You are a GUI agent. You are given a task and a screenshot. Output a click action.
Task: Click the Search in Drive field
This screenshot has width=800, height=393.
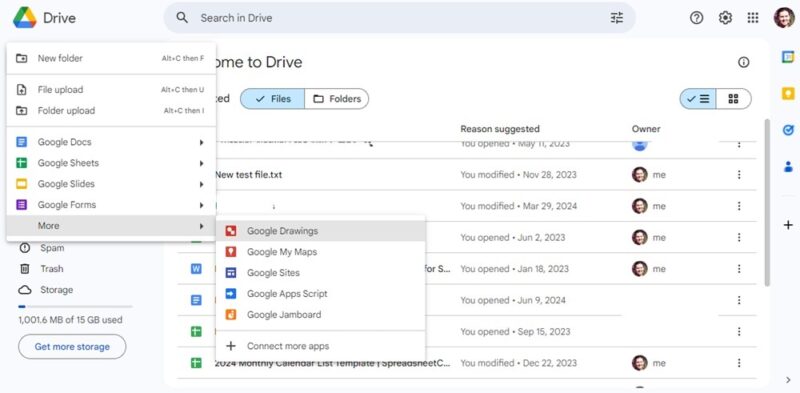coord(399,18)
